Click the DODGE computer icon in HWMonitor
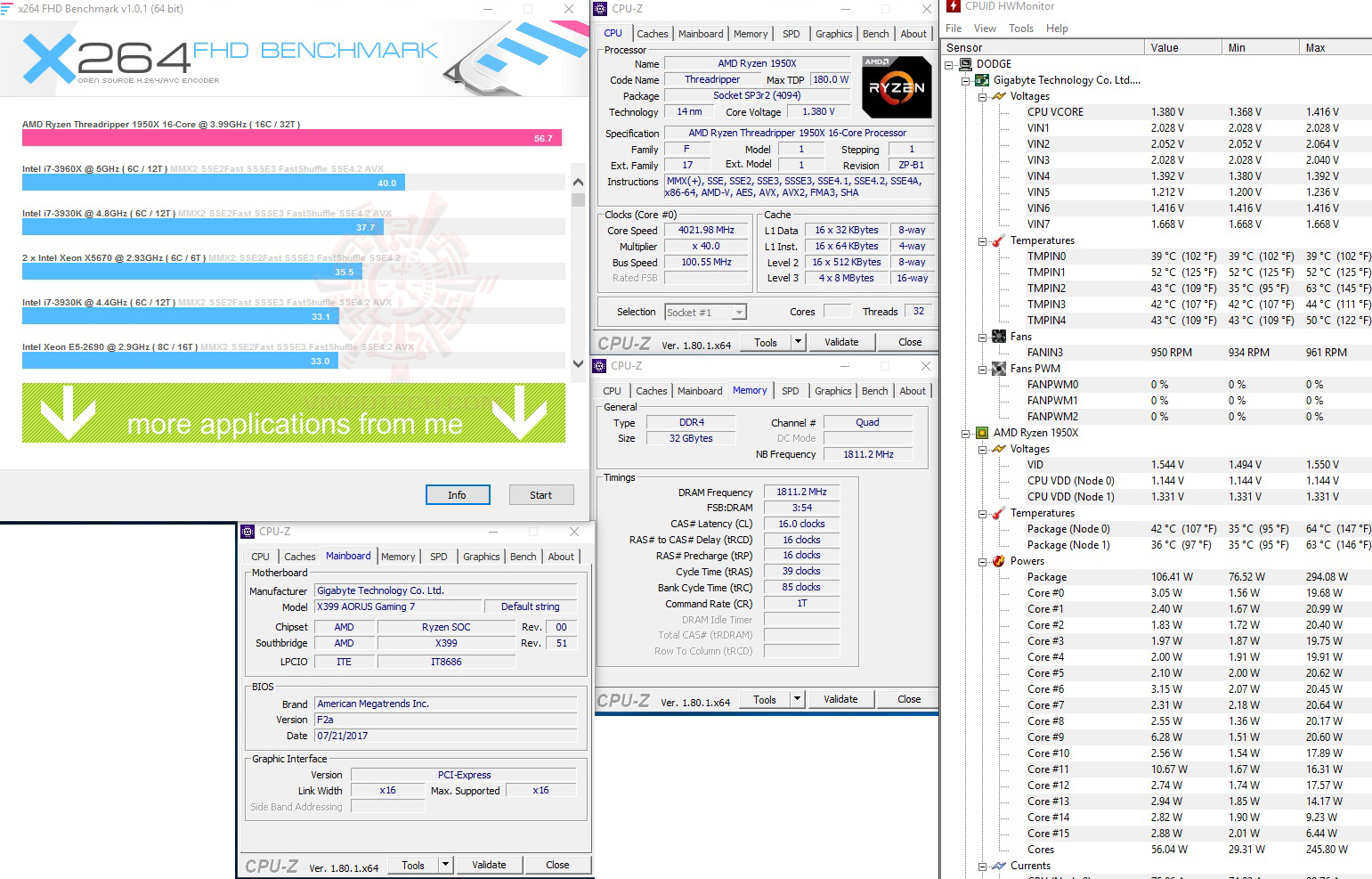The height and width of the screenshot is (879, 1372). pos(966,64)
